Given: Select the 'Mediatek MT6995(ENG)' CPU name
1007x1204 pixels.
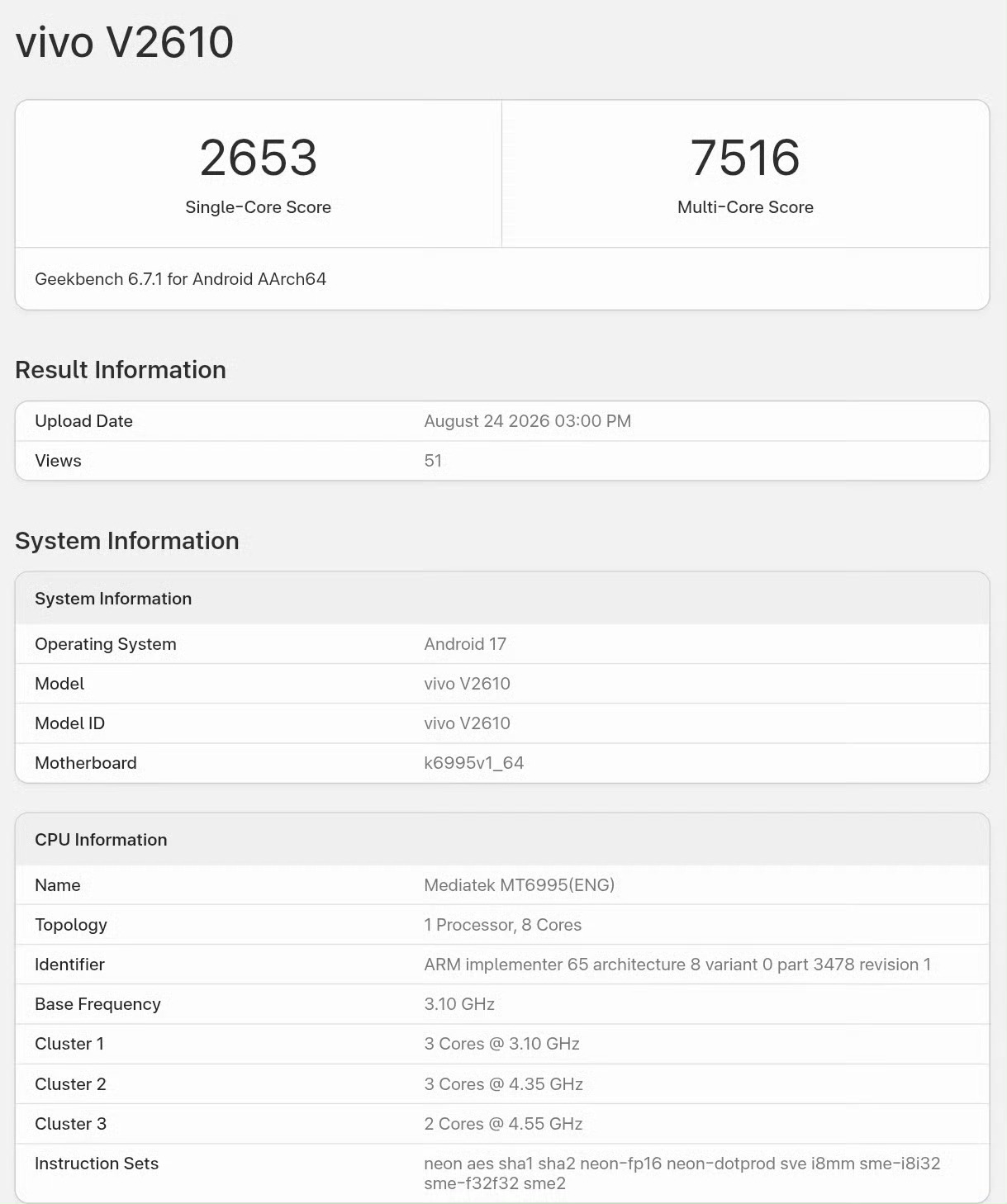Looking at the screenshot, I should tap(519, 885).
